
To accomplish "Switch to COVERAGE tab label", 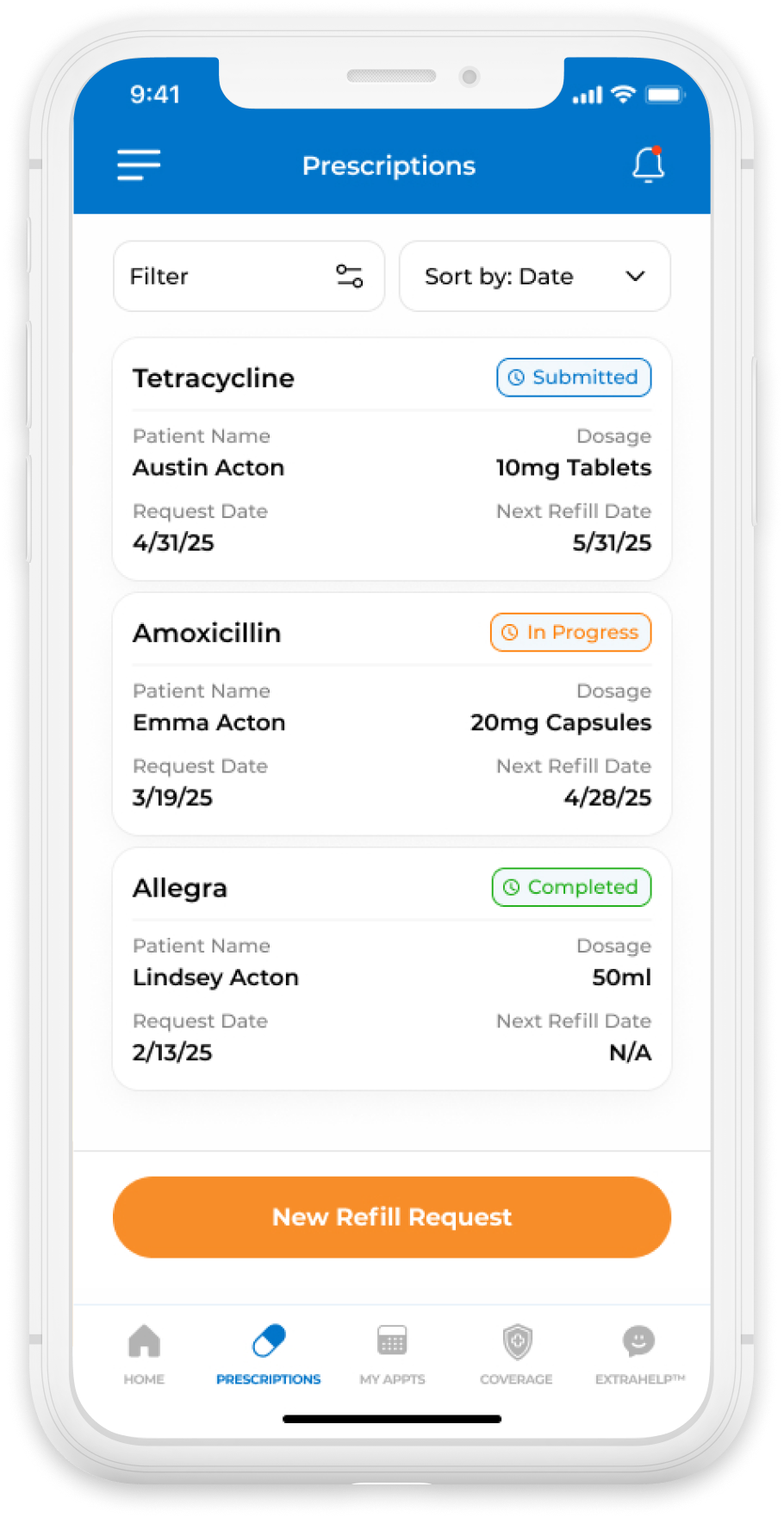I will pos(516,1379).
